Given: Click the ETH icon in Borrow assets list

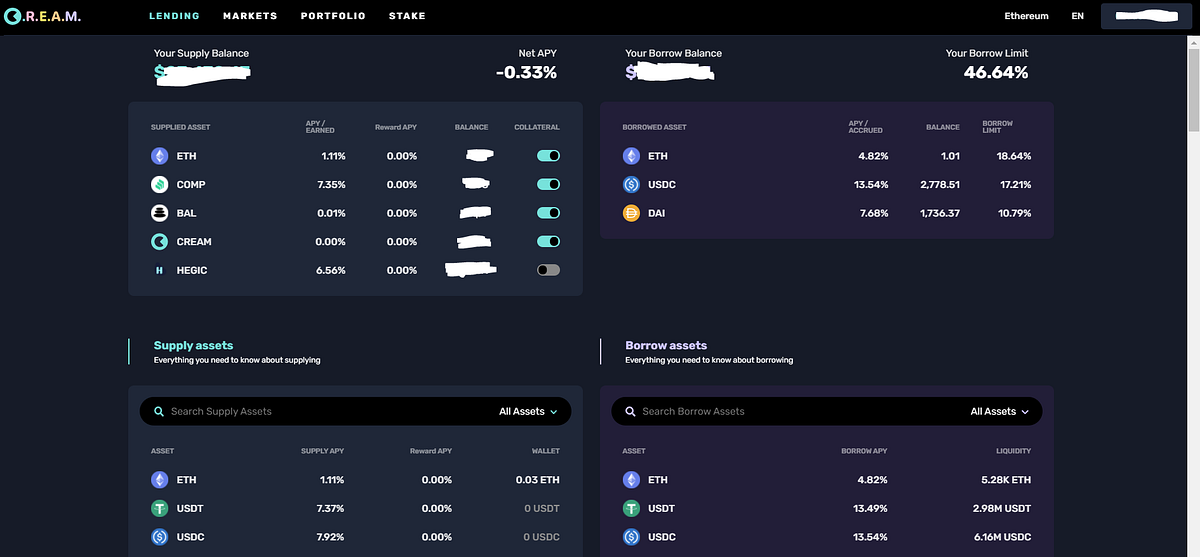Looking at the screenshot, I should pyautogui.click(x=631, y=480).
